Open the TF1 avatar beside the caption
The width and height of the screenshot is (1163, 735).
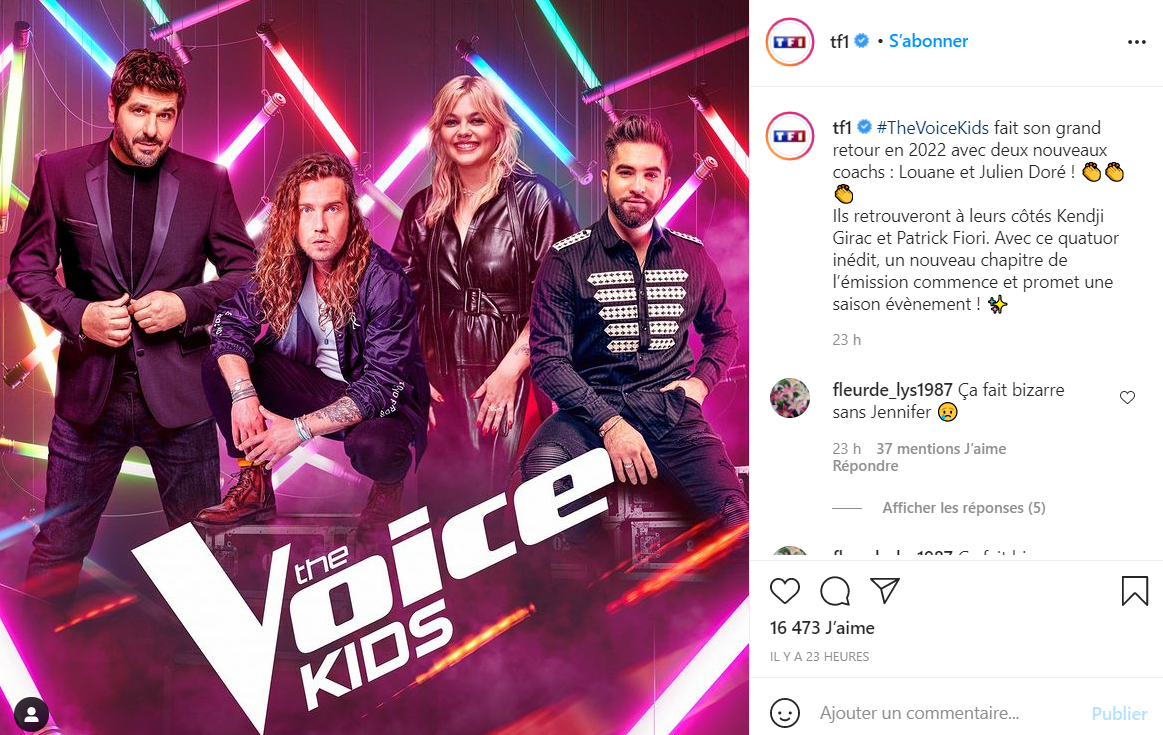tap(790, 136)
